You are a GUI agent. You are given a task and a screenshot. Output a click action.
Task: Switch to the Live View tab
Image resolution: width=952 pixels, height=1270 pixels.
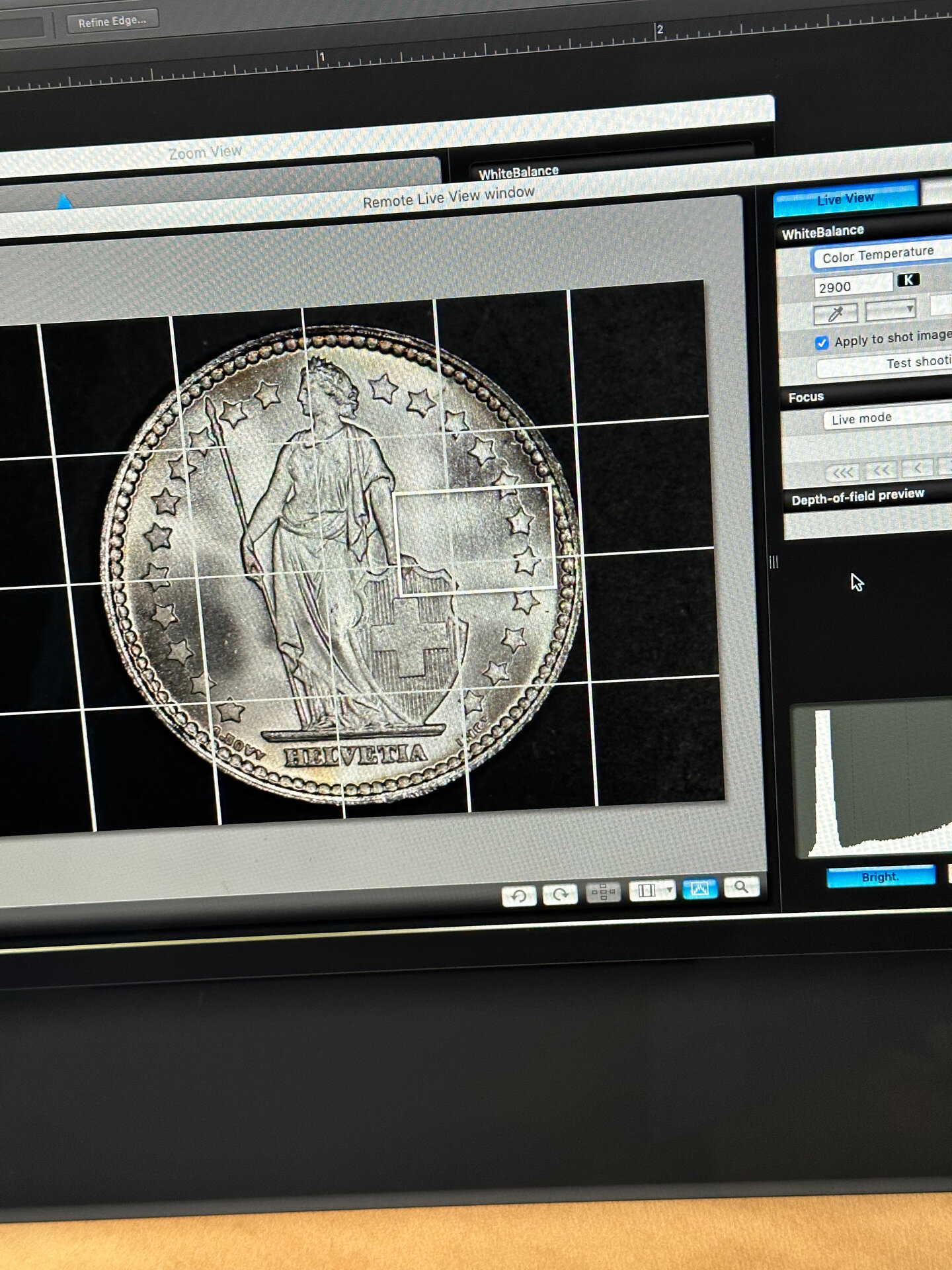tap(846, 199)
